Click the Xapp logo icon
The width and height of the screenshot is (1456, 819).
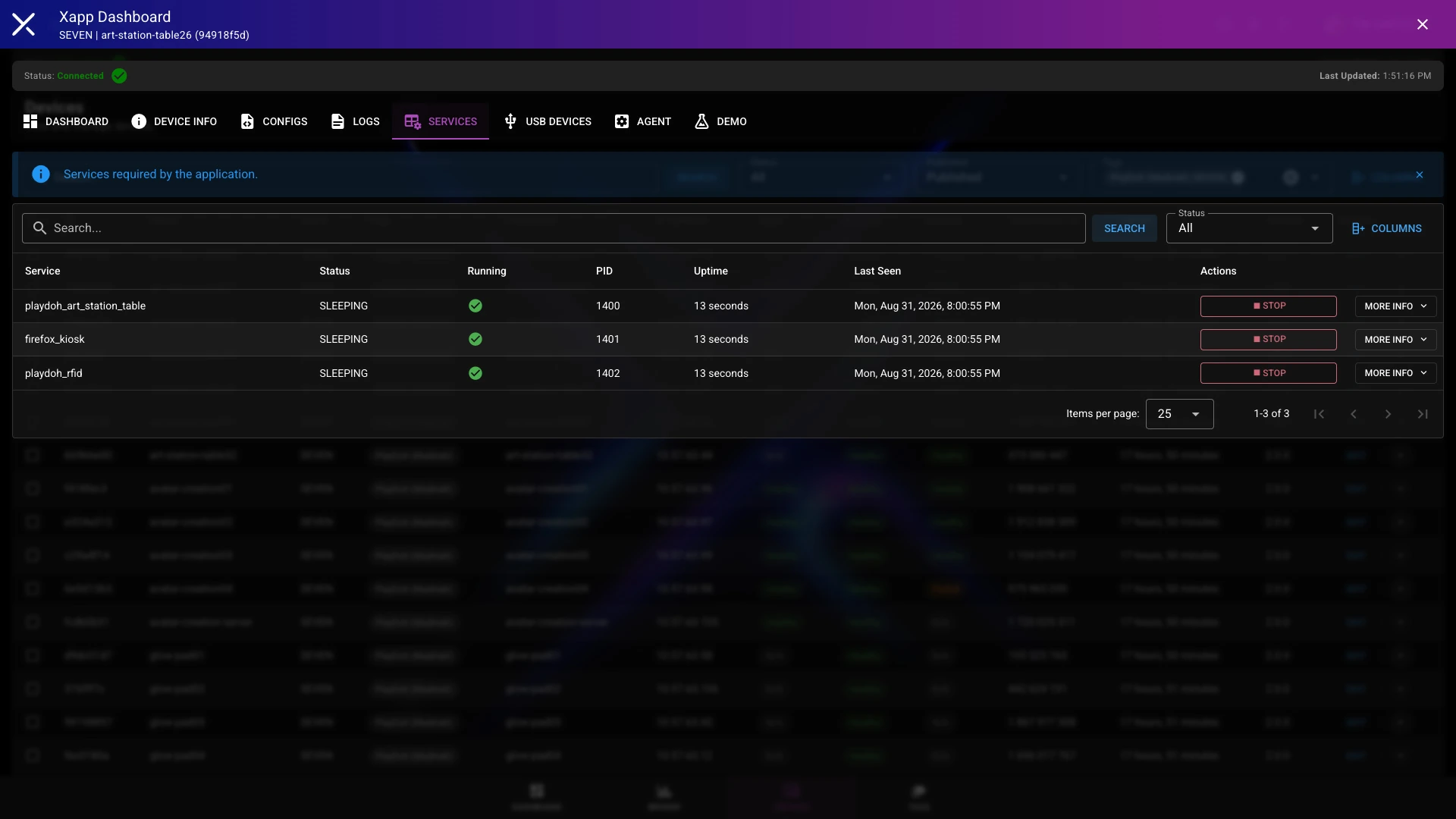[x=24, y=24]
